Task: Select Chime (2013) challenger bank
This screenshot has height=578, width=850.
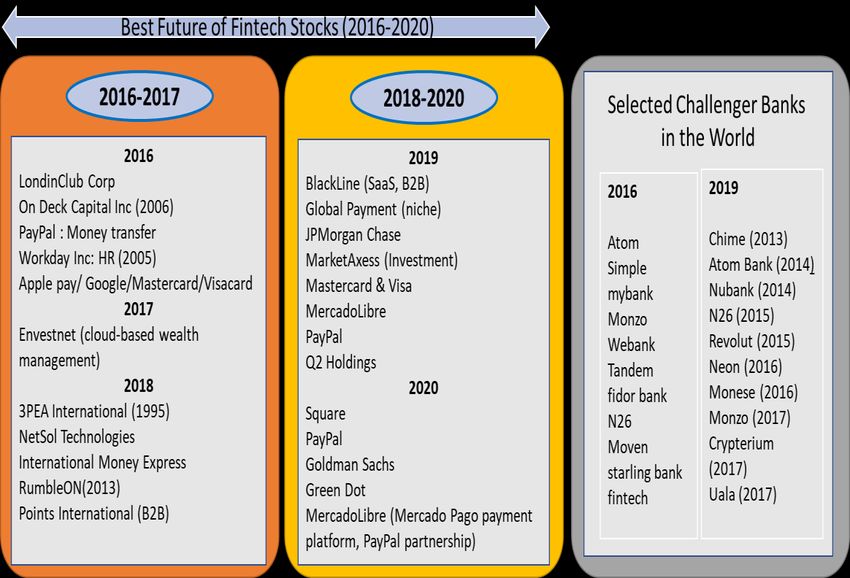Action: pyautogui.click(x=747, y=239)
